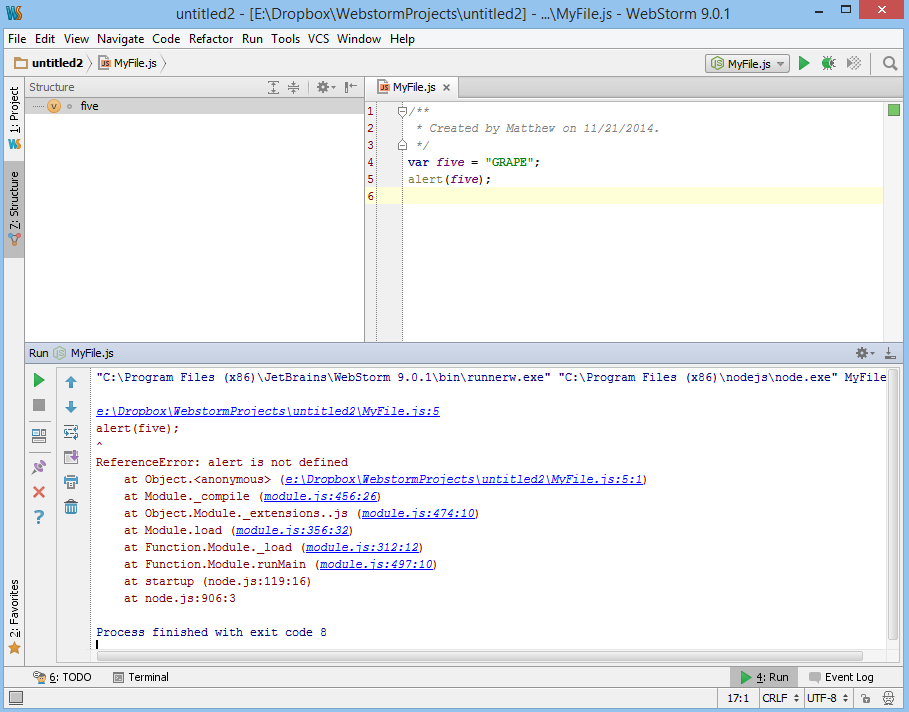Open Run panel gear settings
909x712 pixels.
(x=864, y=353)
